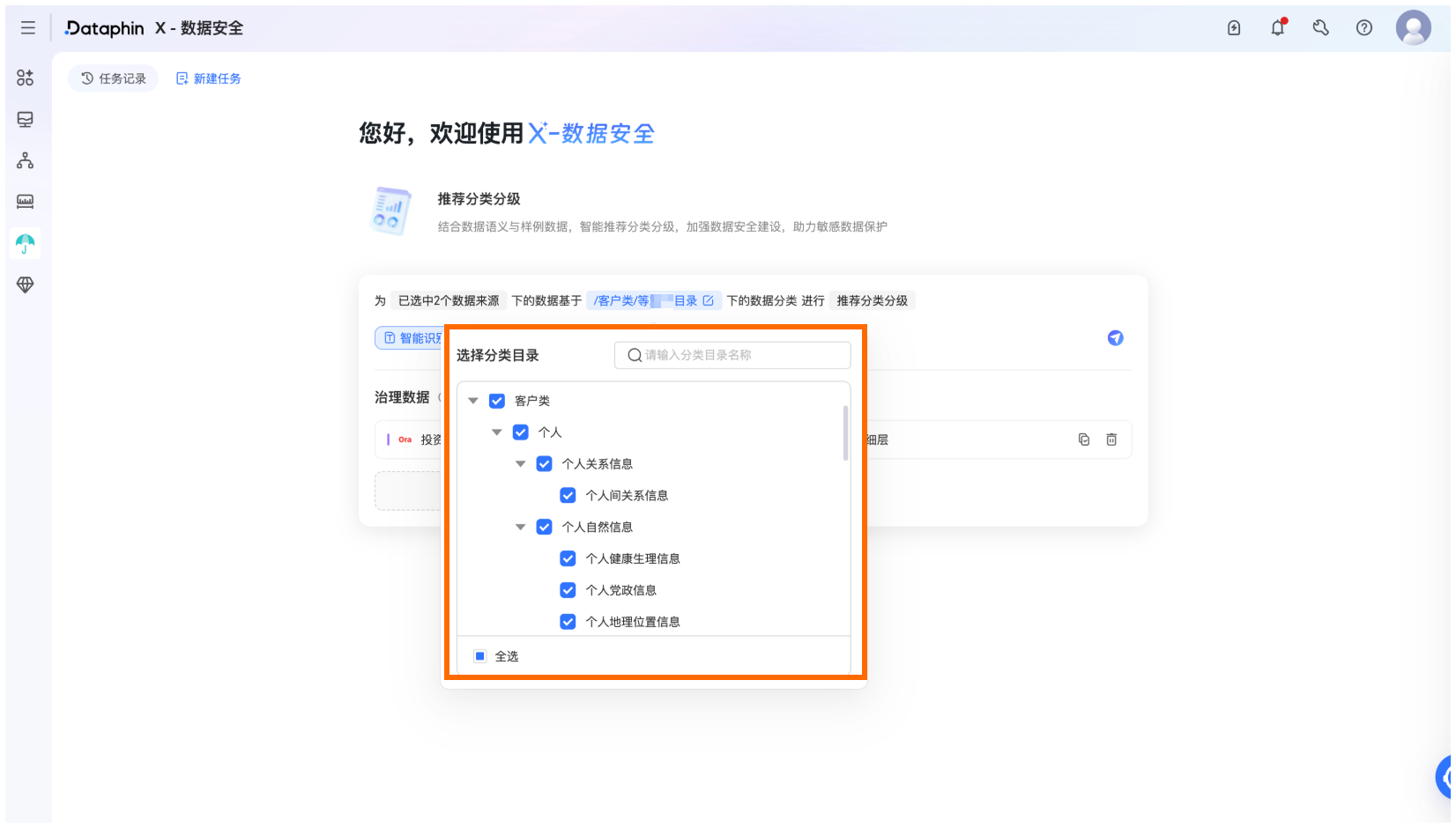Open 任务记录 task history
The width and height of the screenshot is (1456, 828).
pyautogui.click(x=114, y=78)
